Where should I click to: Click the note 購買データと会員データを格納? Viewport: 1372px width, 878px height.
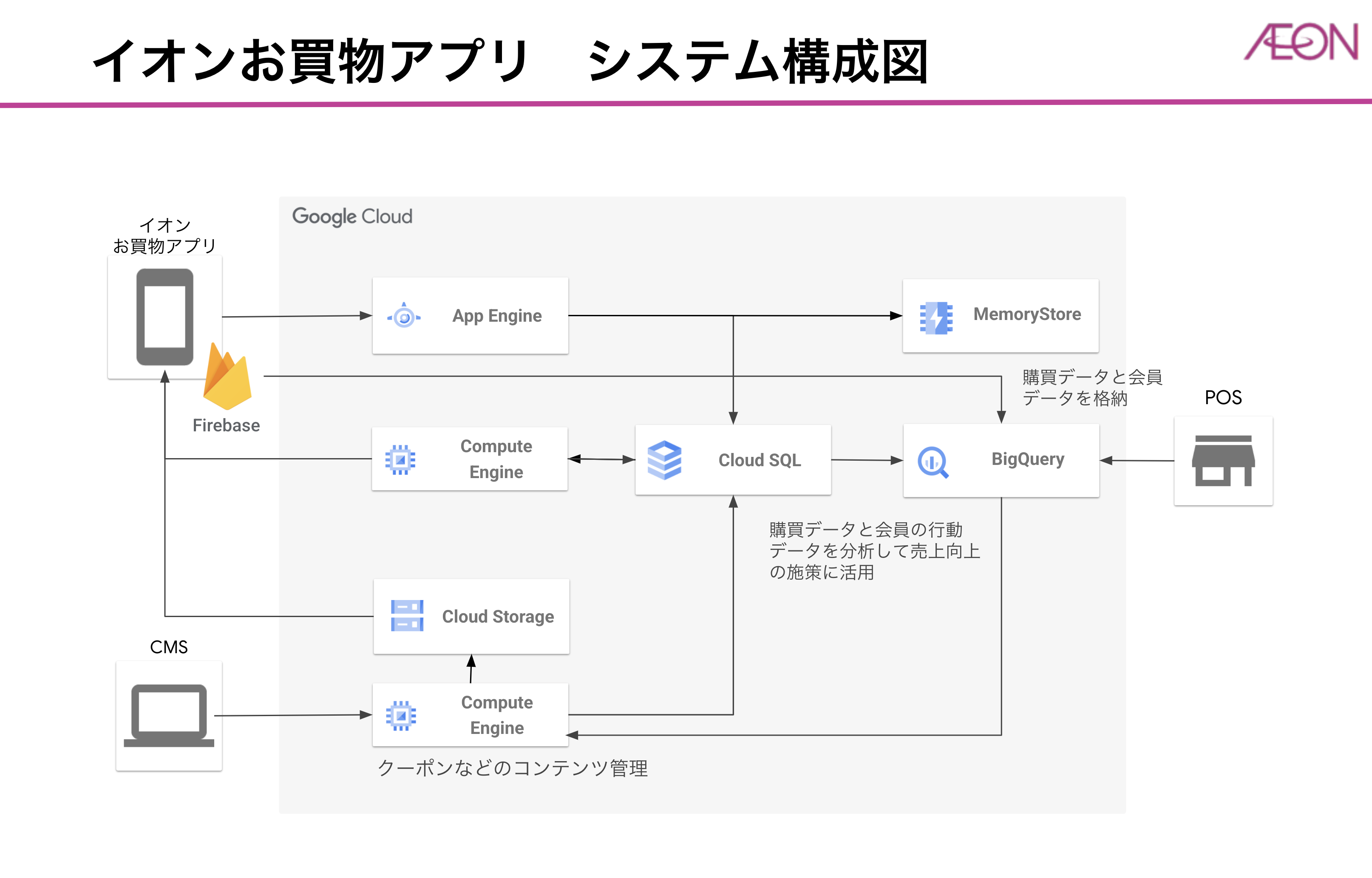[1092, 388]
